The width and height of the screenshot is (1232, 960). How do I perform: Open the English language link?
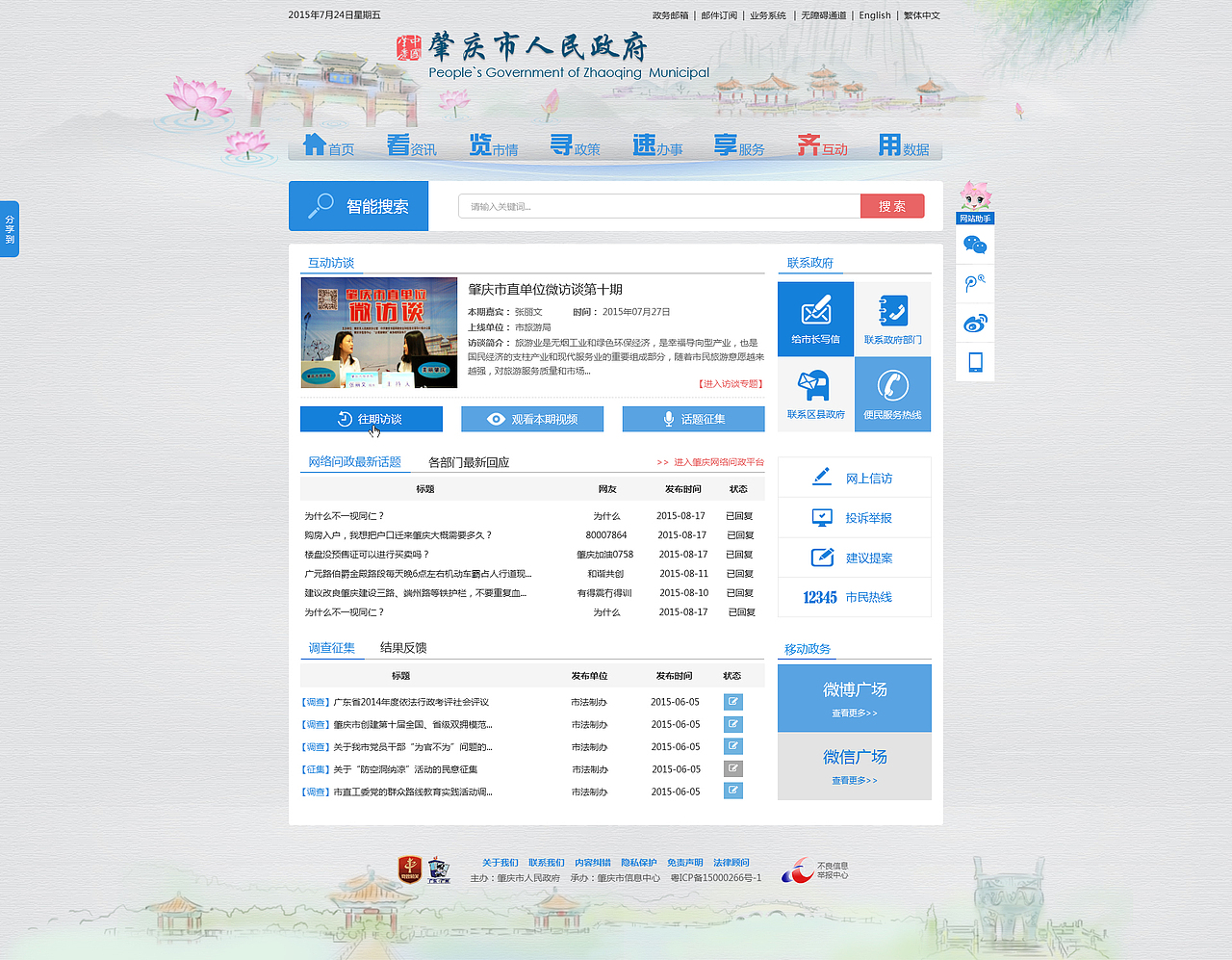[874, 14]
